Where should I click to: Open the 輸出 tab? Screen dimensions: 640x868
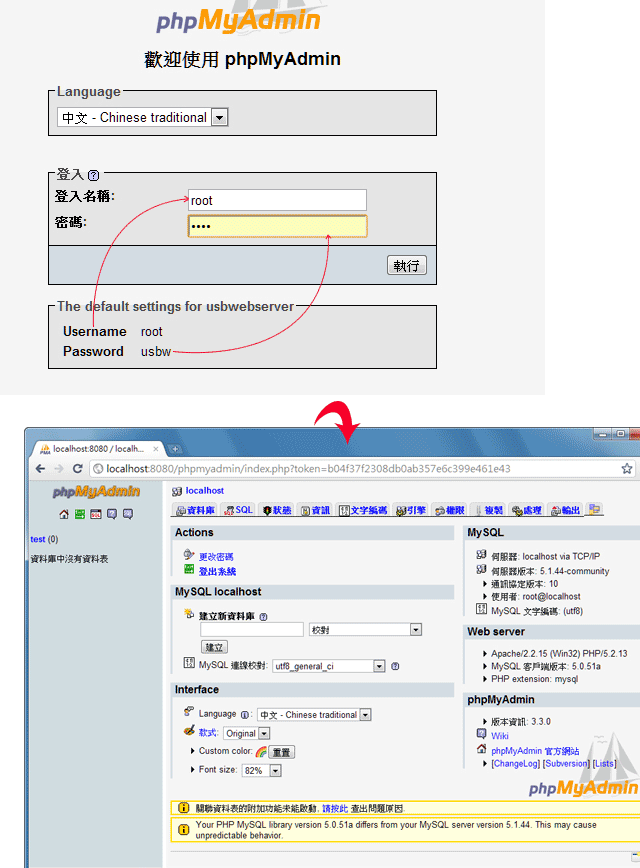point(565,510)
